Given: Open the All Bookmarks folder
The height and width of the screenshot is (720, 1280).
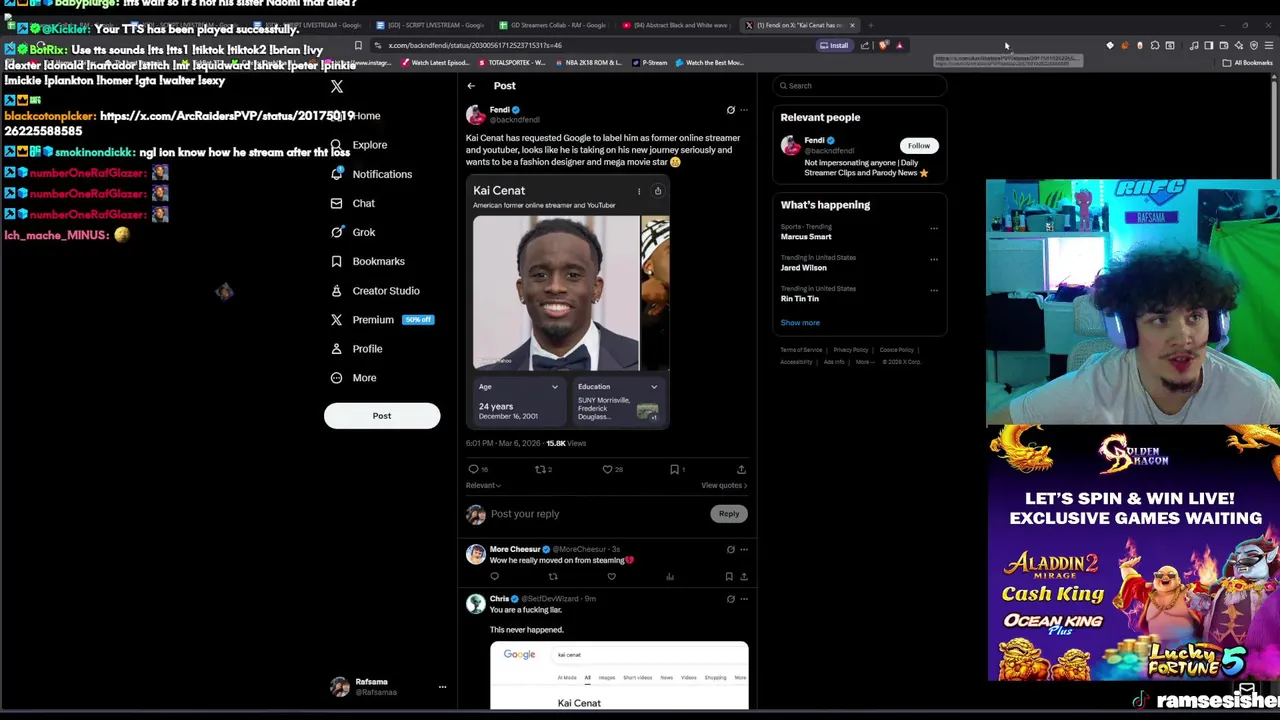Looking at the screenshot, I should coord(1247,63).
